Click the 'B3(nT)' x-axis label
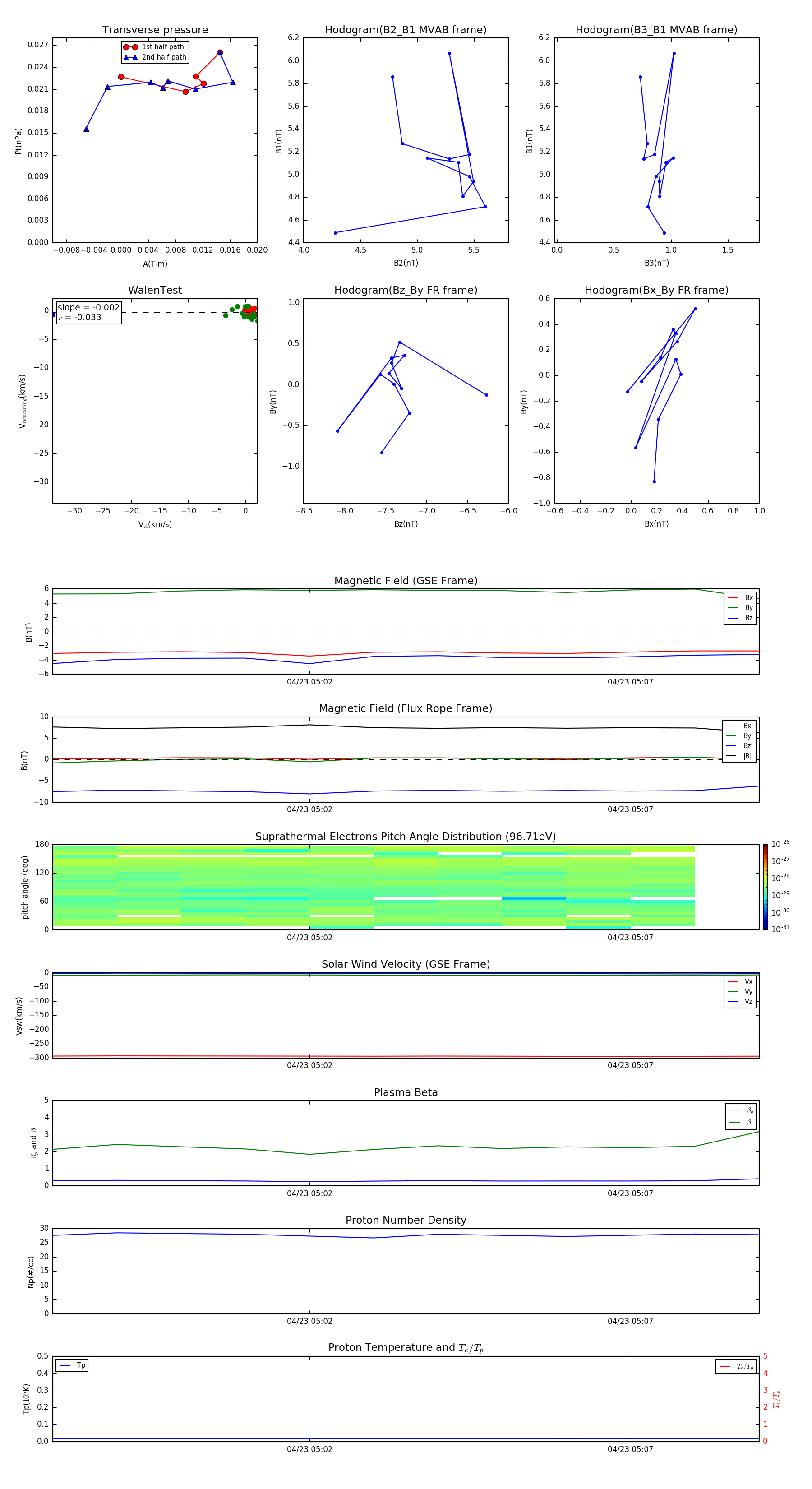Screen dimensions: 812x1489 (656, 263)
